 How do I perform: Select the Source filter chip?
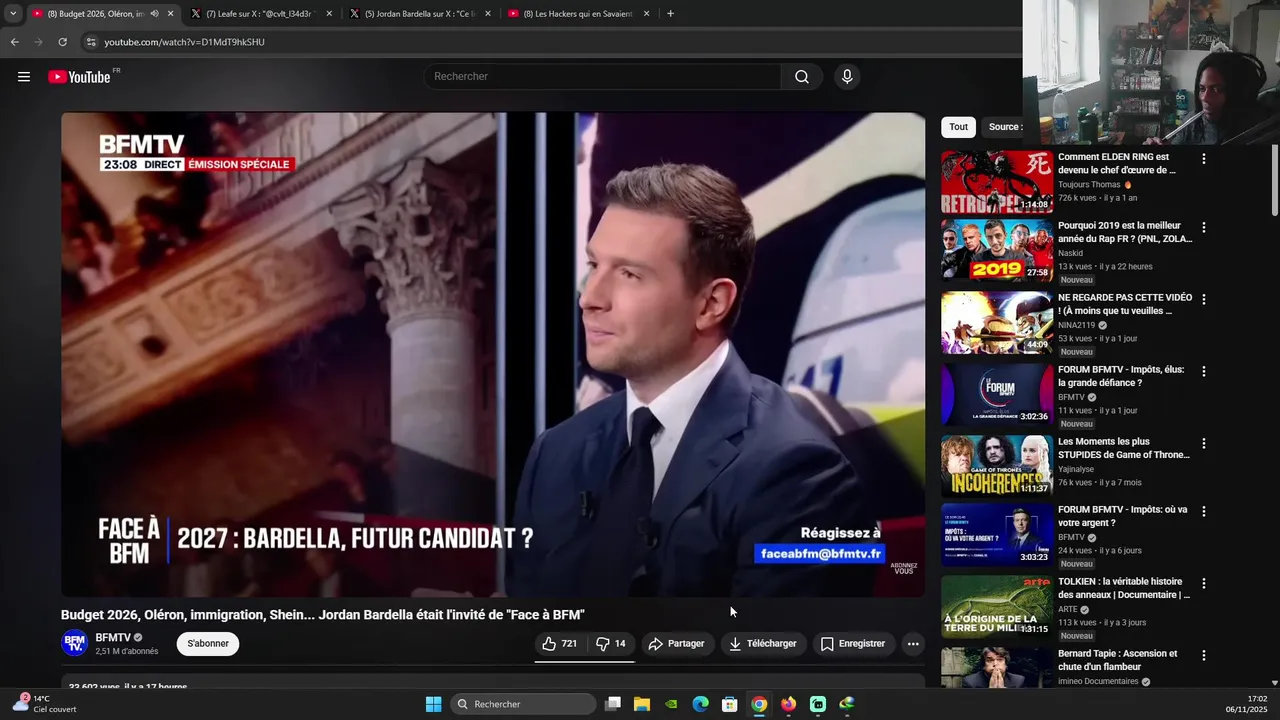point(1003,127)
